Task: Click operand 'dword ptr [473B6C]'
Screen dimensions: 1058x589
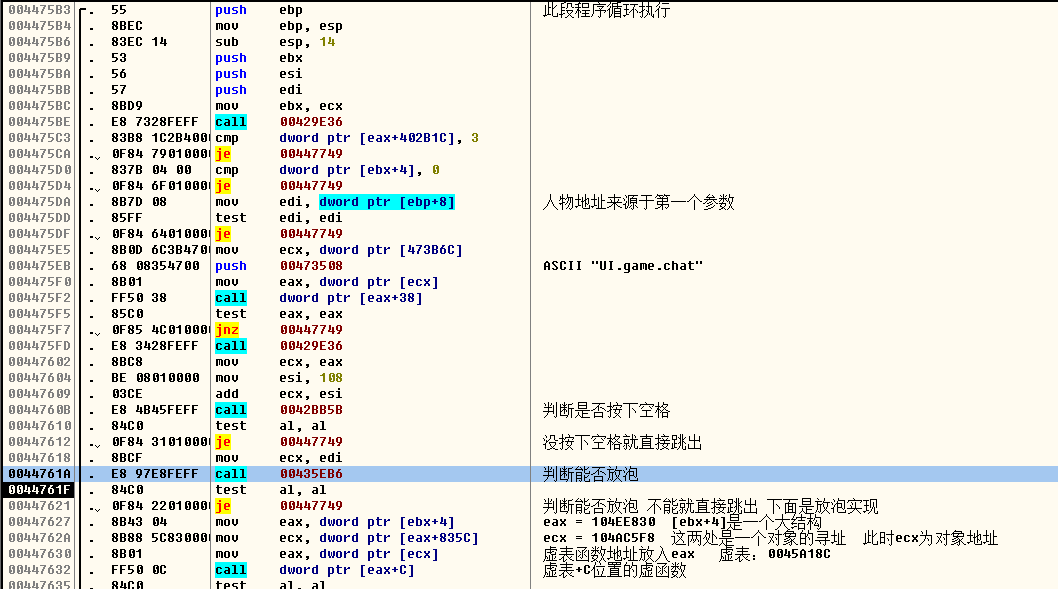Action: 391,250
